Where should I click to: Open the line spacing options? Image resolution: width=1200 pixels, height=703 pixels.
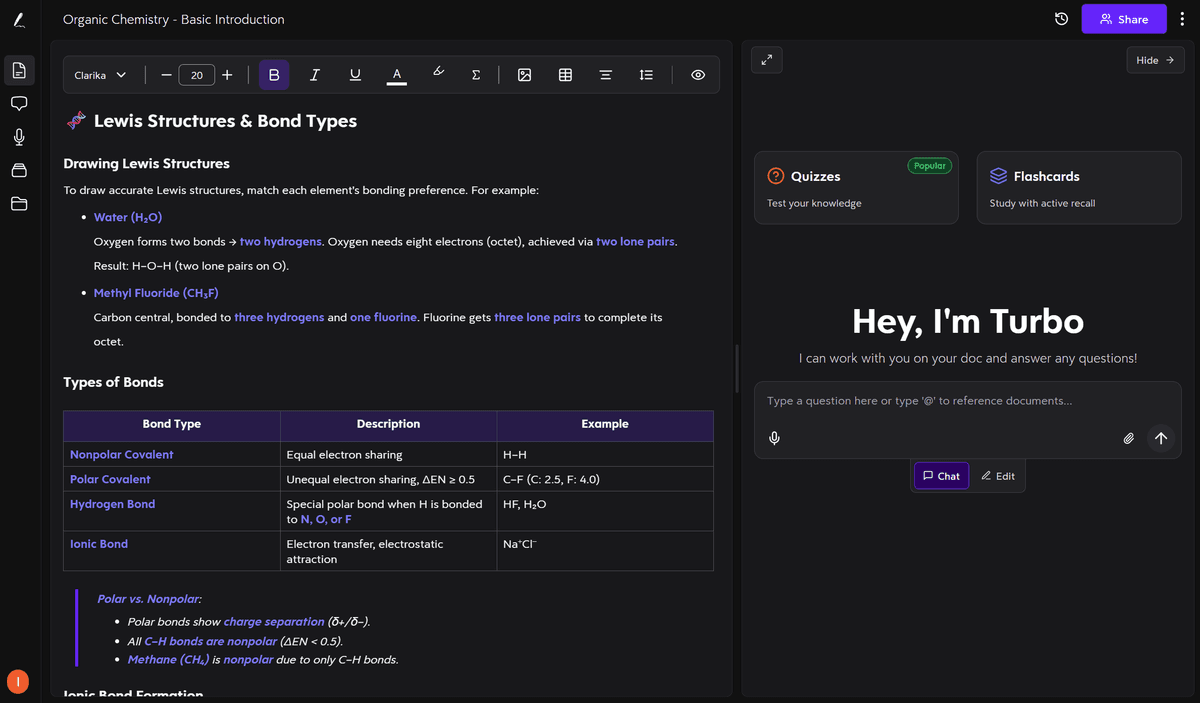[x=646, y=74]
